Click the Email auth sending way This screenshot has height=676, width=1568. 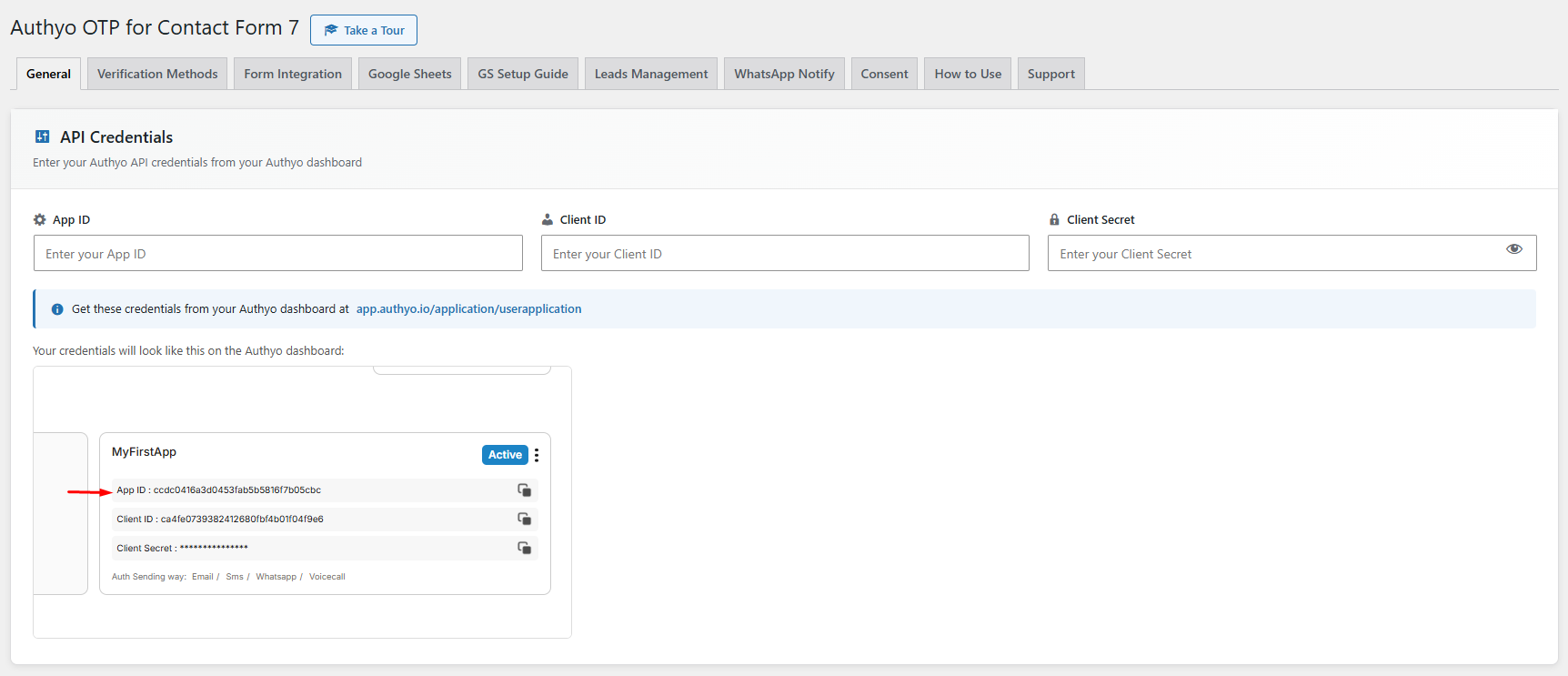pos(203,577)
